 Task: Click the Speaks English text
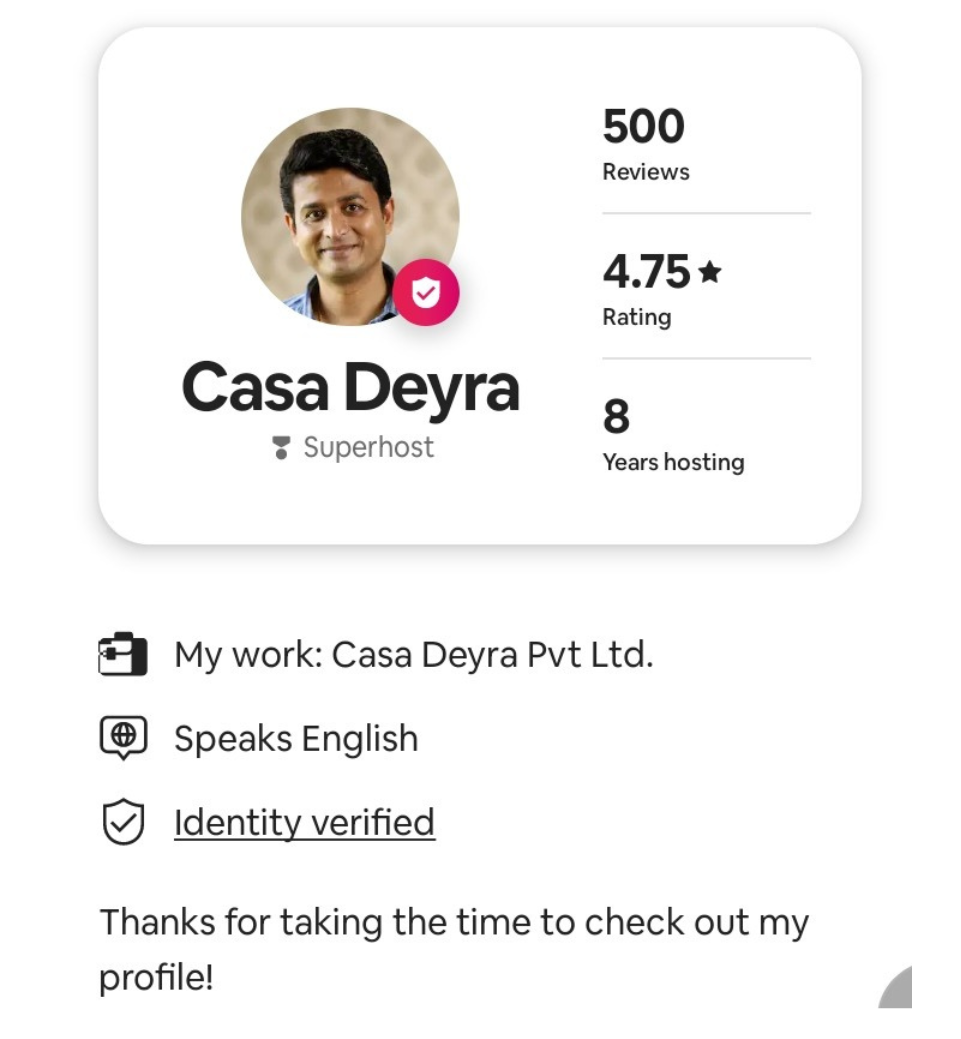pos(296,739)
